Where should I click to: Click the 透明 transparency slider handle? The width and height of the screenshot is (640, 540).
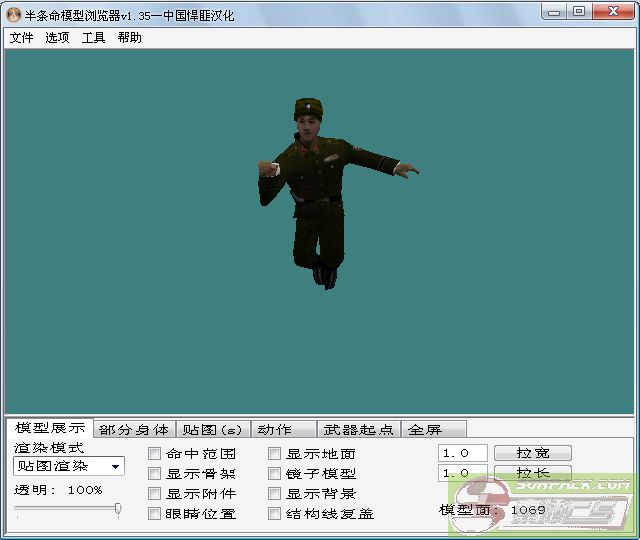pos(118,509)
